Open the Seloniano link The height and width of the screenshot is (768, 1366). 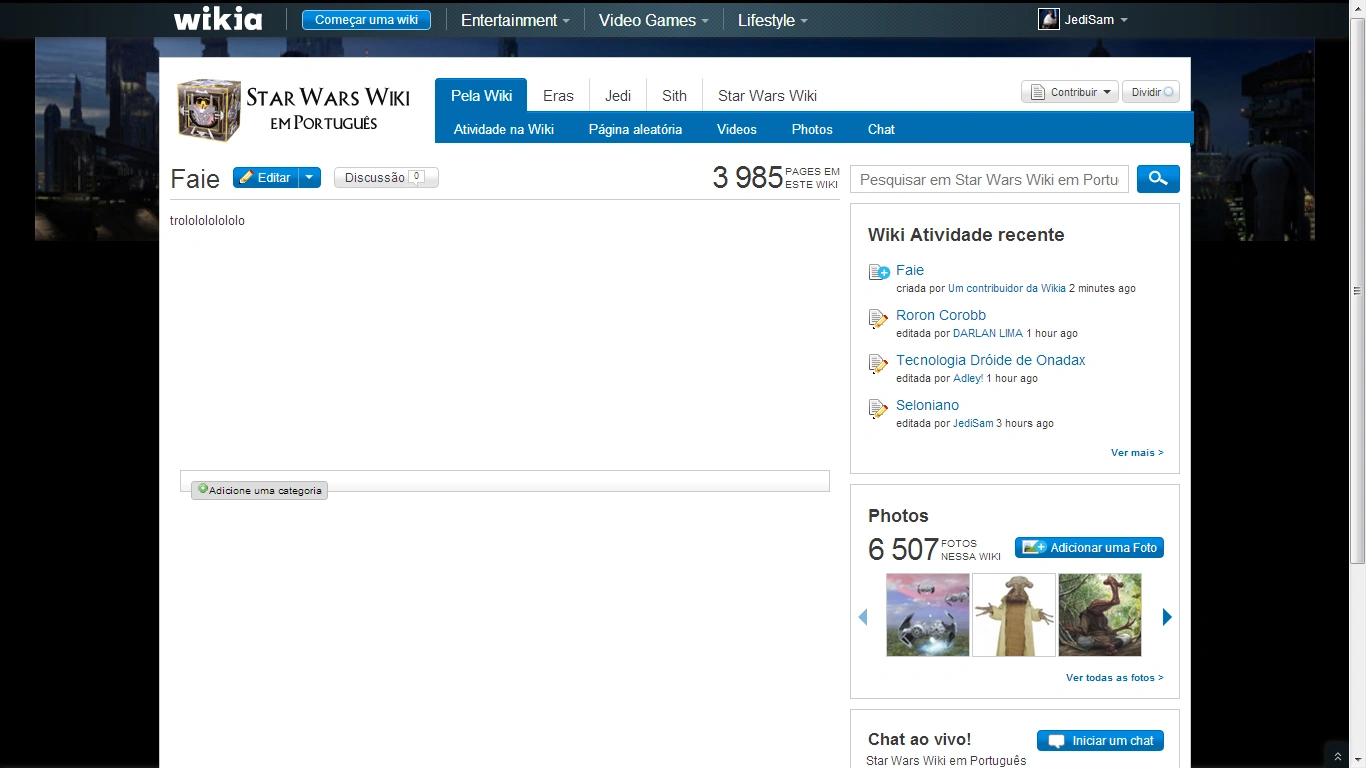pyautogui.click(x=927, y=405)
